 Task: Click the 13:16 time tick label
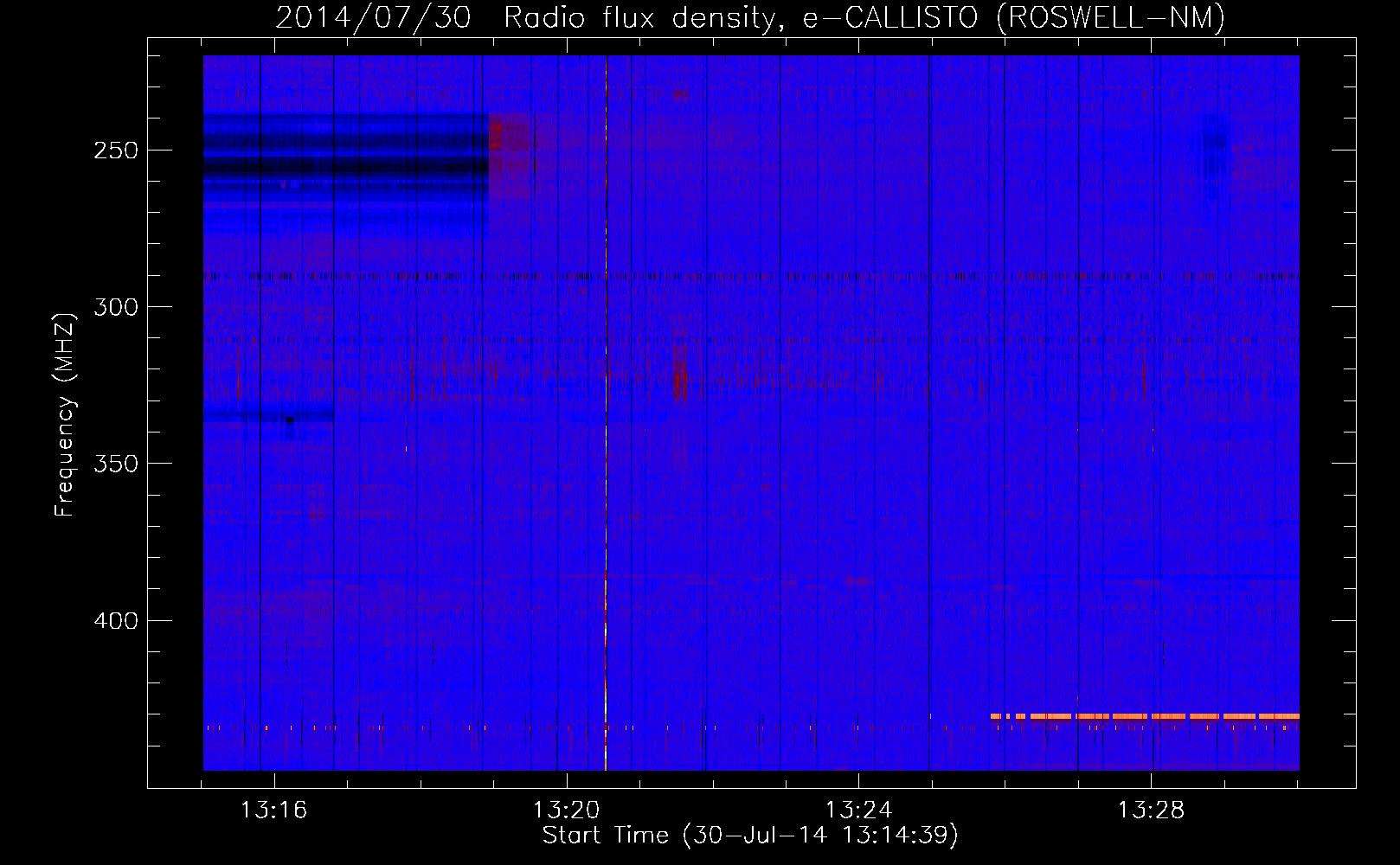coord(273,811)
